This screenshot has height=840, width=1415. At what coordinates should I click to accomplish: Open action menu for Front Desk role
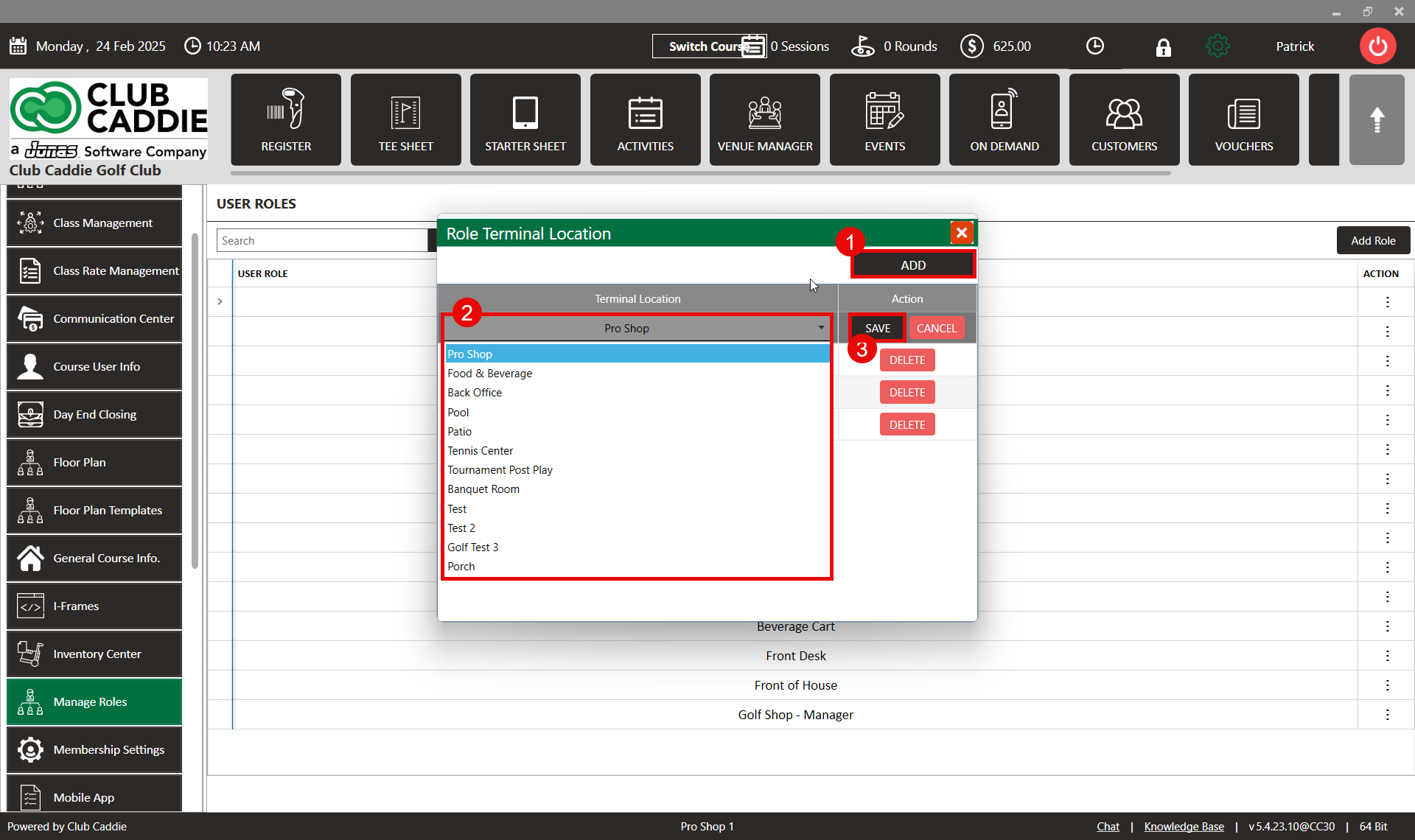pyautogui.click(x=1387, y=656)
